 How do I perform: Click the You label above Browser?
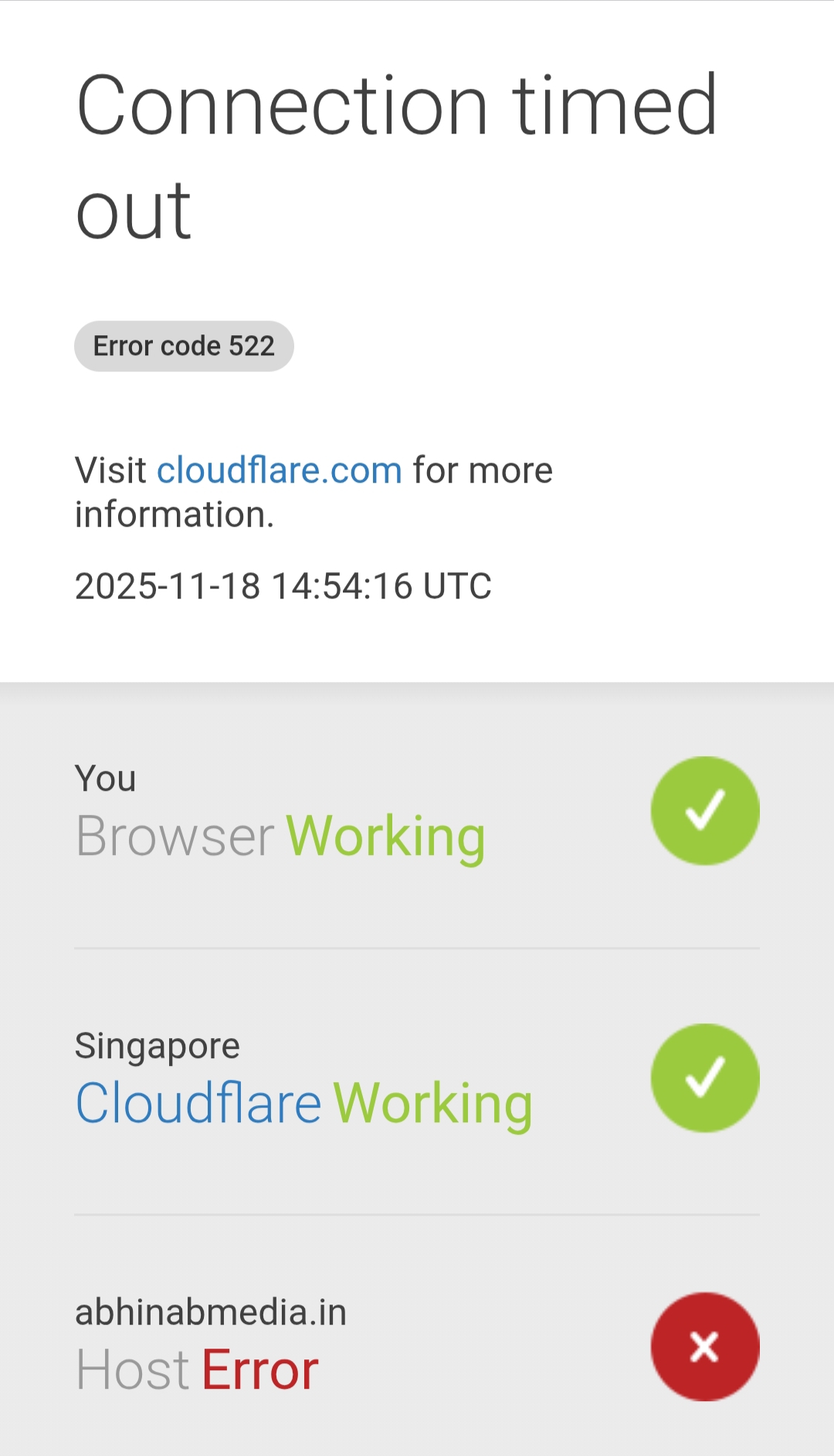click(105, 779)
